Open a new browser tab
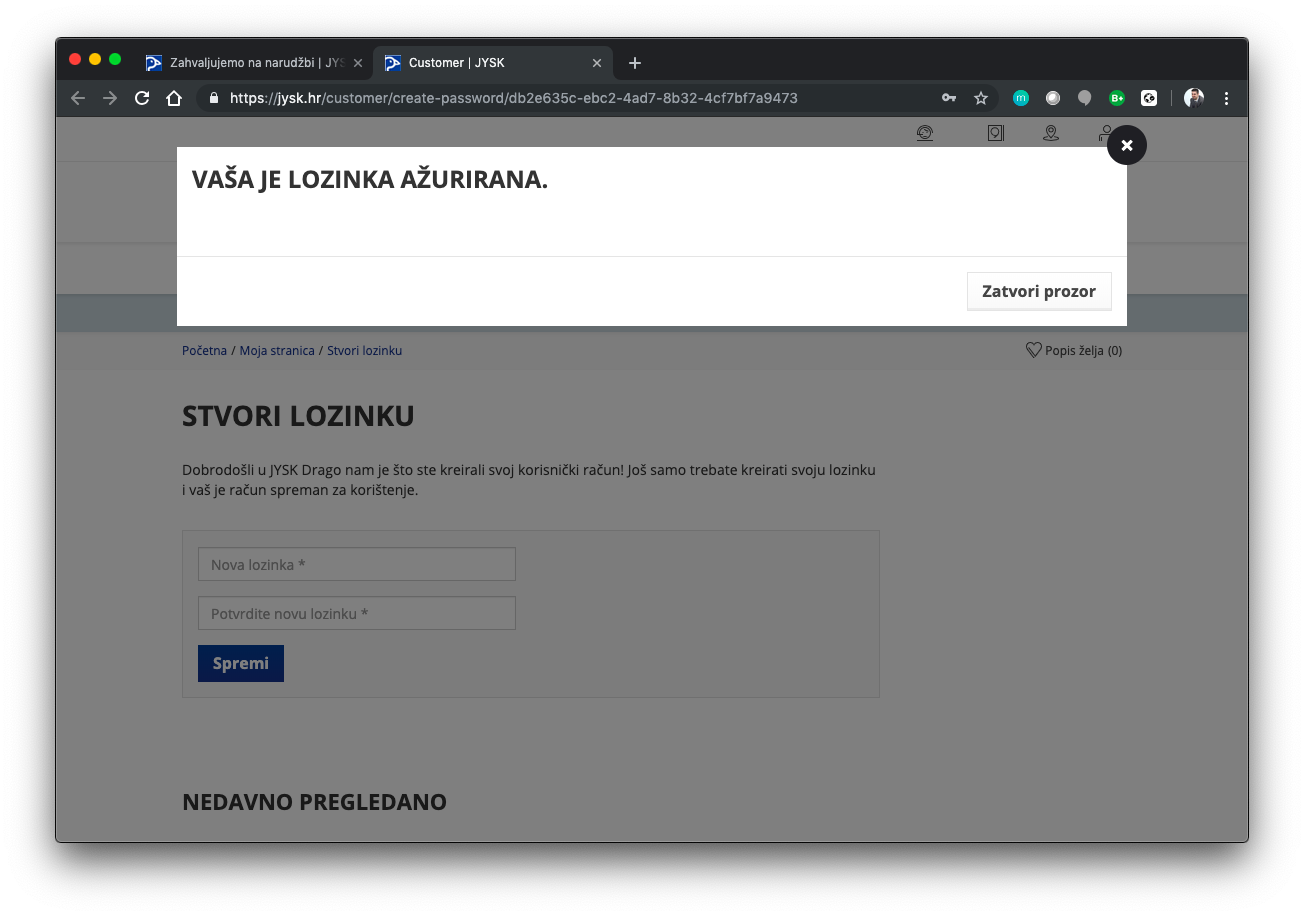The height and width of the screenshot is (916, 1304). 634,63
